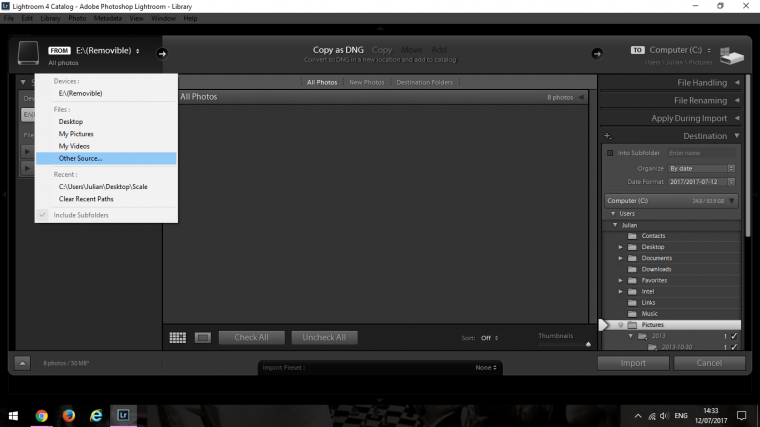Launch Firefox from the taskbar
The image size is (760, 427).
click(x=69, y=416)
